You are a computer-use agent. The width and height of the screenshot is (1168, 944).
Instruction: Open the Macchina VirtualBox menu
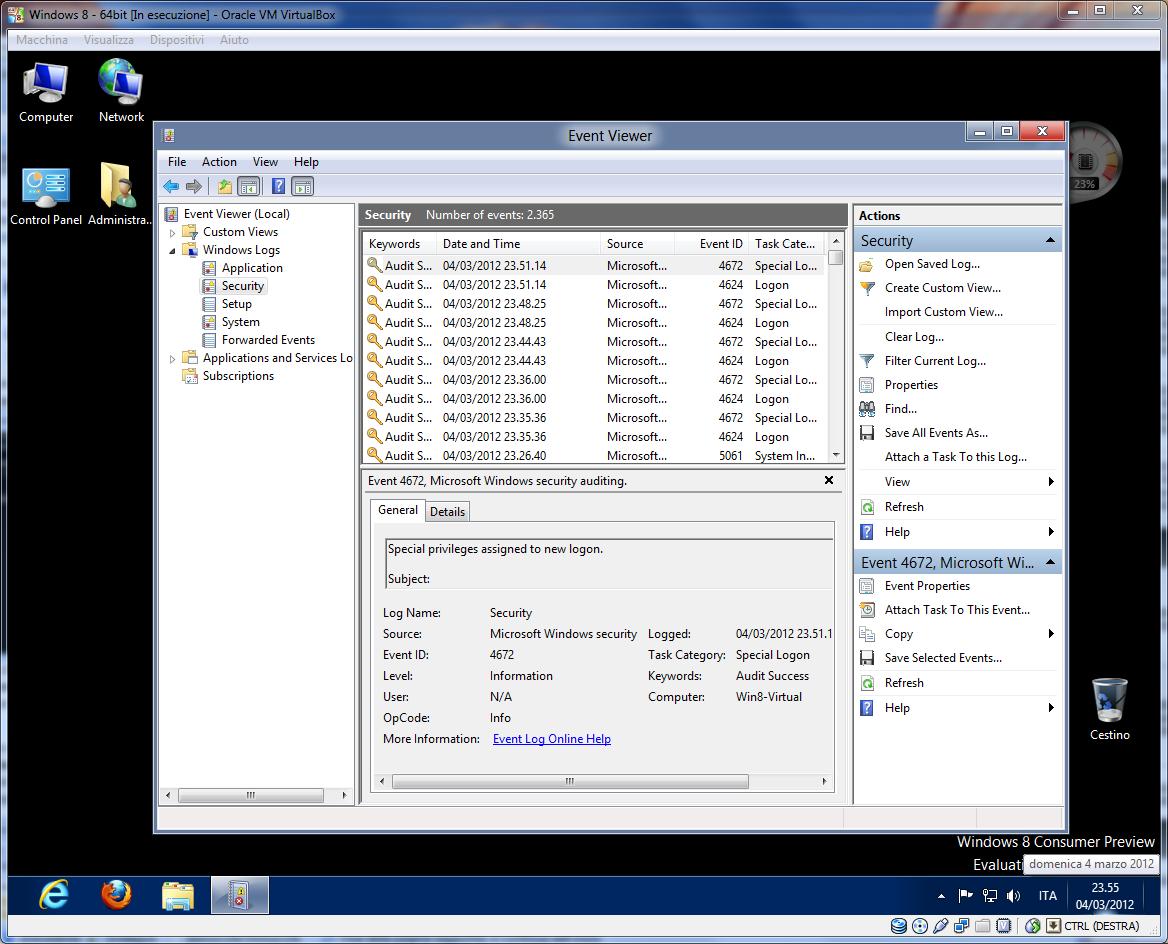click(x=42, y=39)
